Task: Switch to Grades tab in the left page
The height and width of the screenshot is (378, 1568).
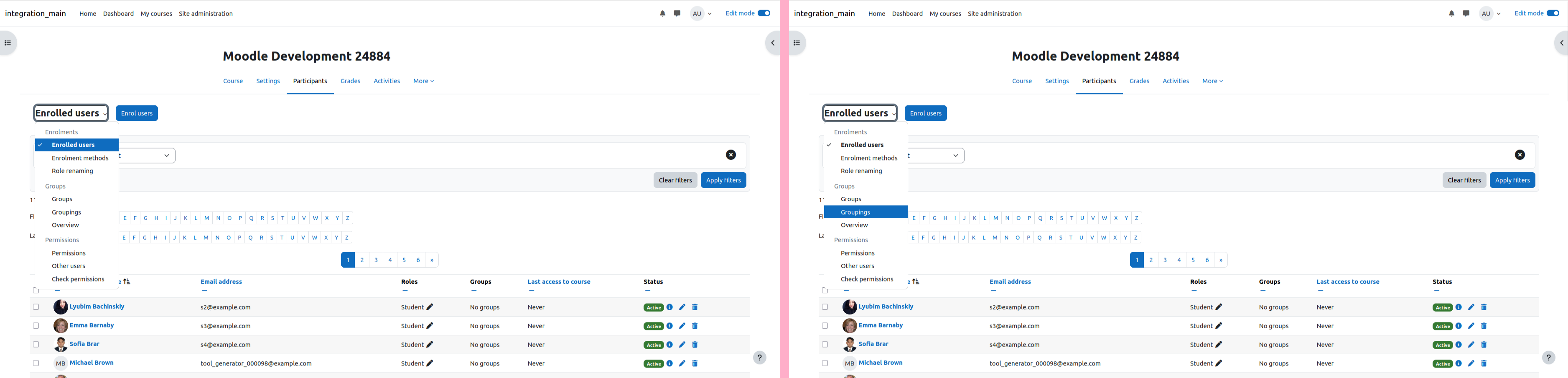Action: pyautogui.click(x=350, y=82)
